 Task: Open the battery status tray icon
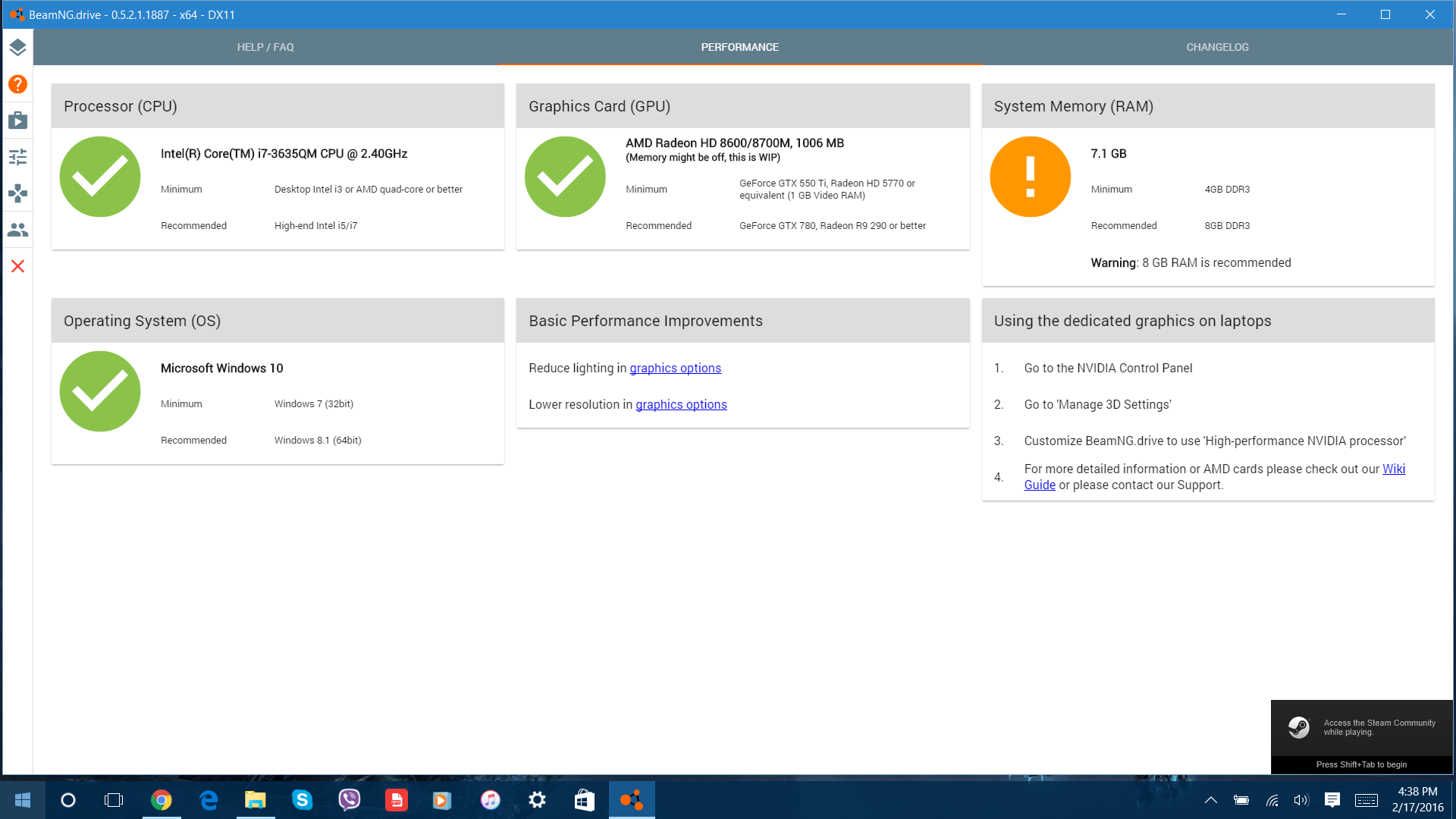1241,800
